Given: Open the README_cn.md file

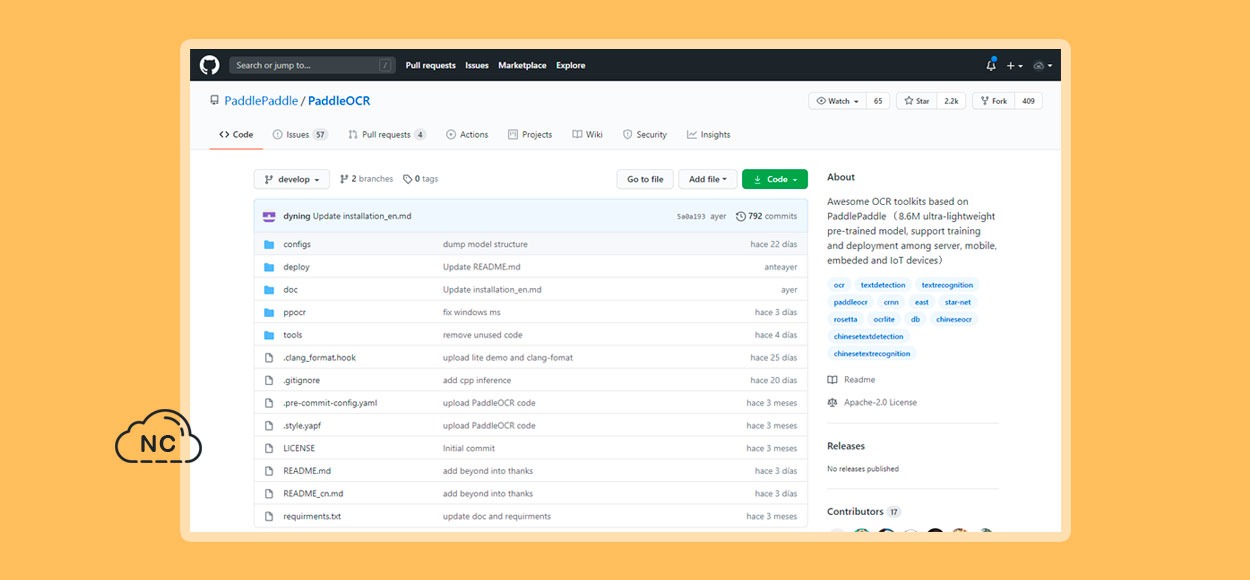Looking at the screenshot, I should [313, 493].
